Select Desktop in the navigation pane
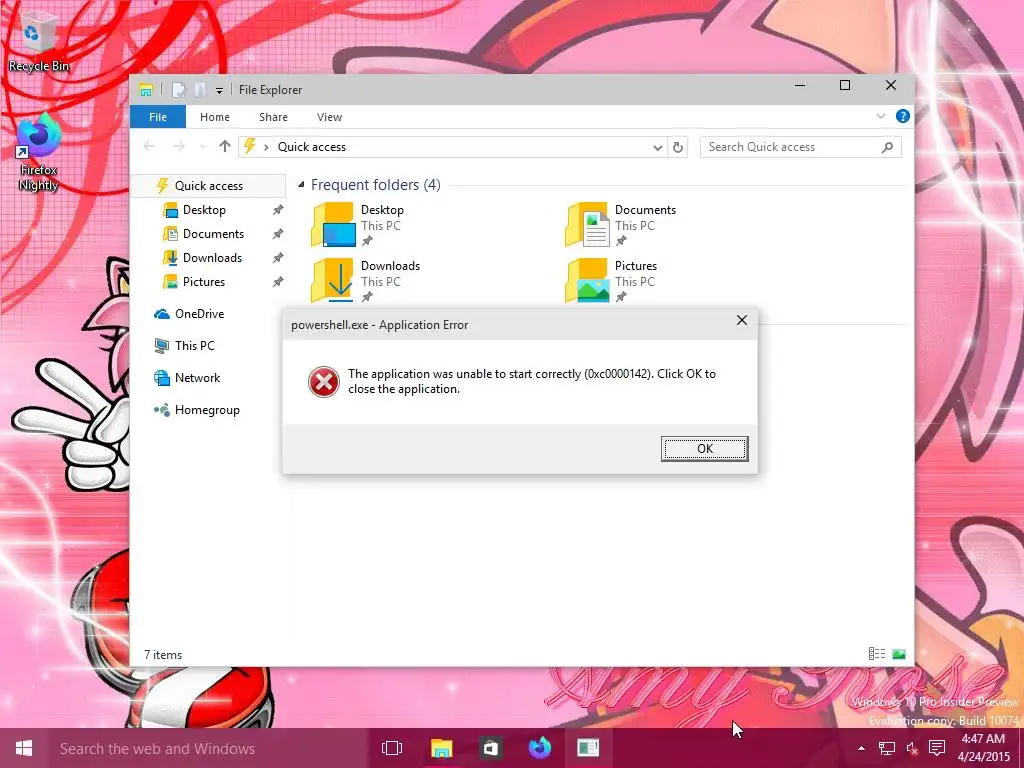The width and height of the screenshot is (1024, 768). pos(204,210)
